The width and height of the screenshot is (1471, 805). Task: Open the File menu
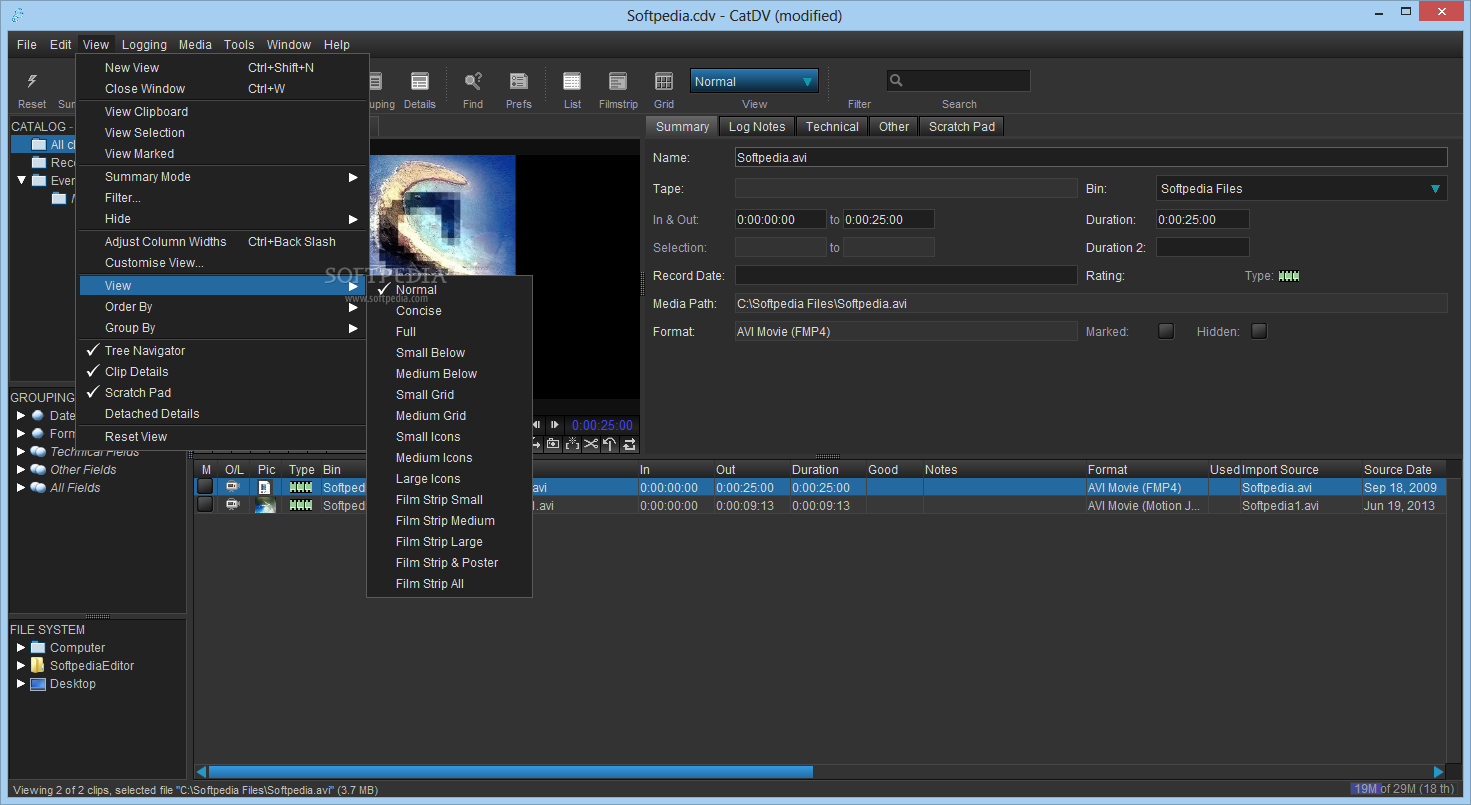27,44
